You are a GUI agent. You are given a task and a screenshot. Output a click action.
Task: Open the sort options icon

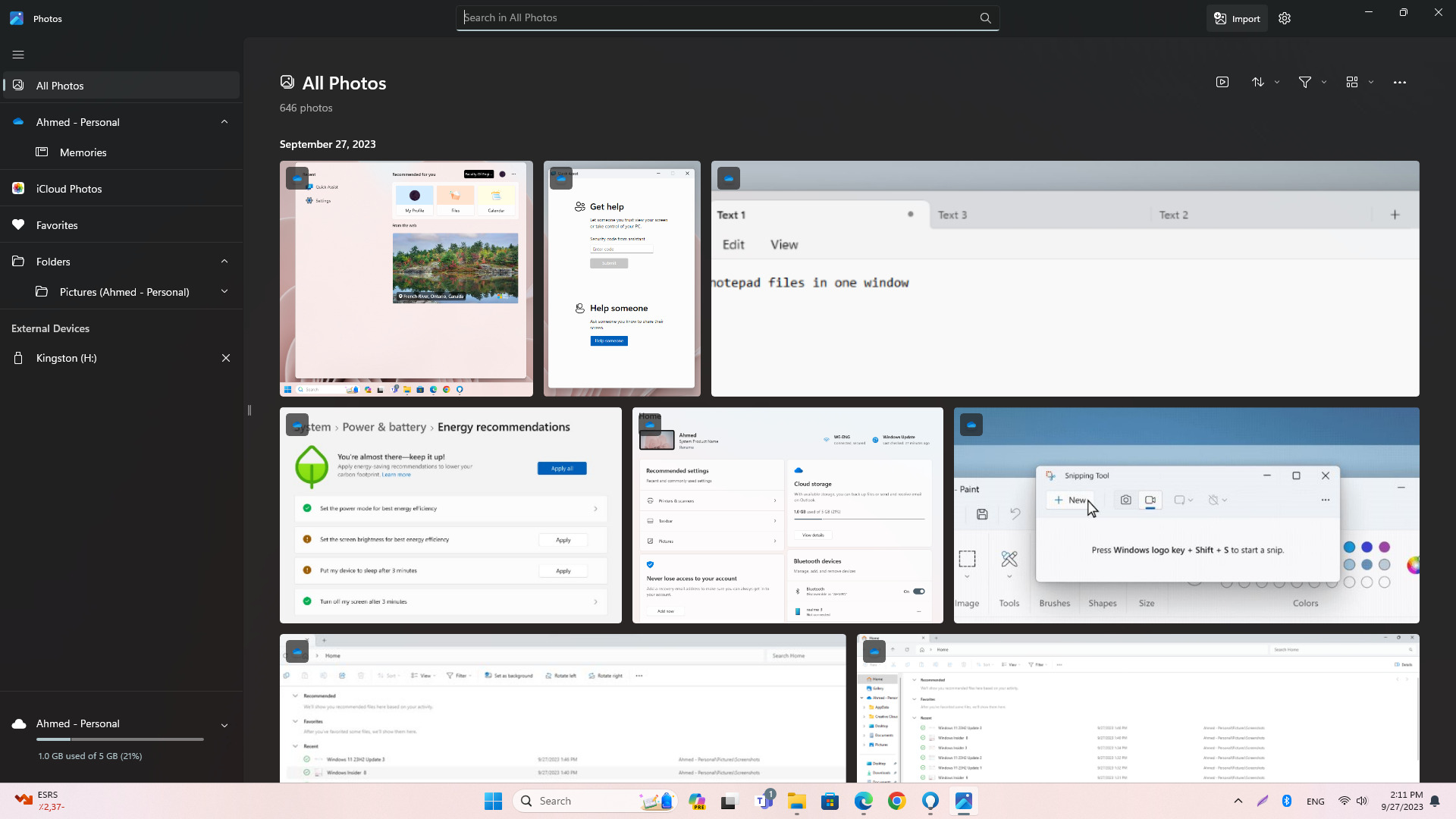[x=1258, y=82]
